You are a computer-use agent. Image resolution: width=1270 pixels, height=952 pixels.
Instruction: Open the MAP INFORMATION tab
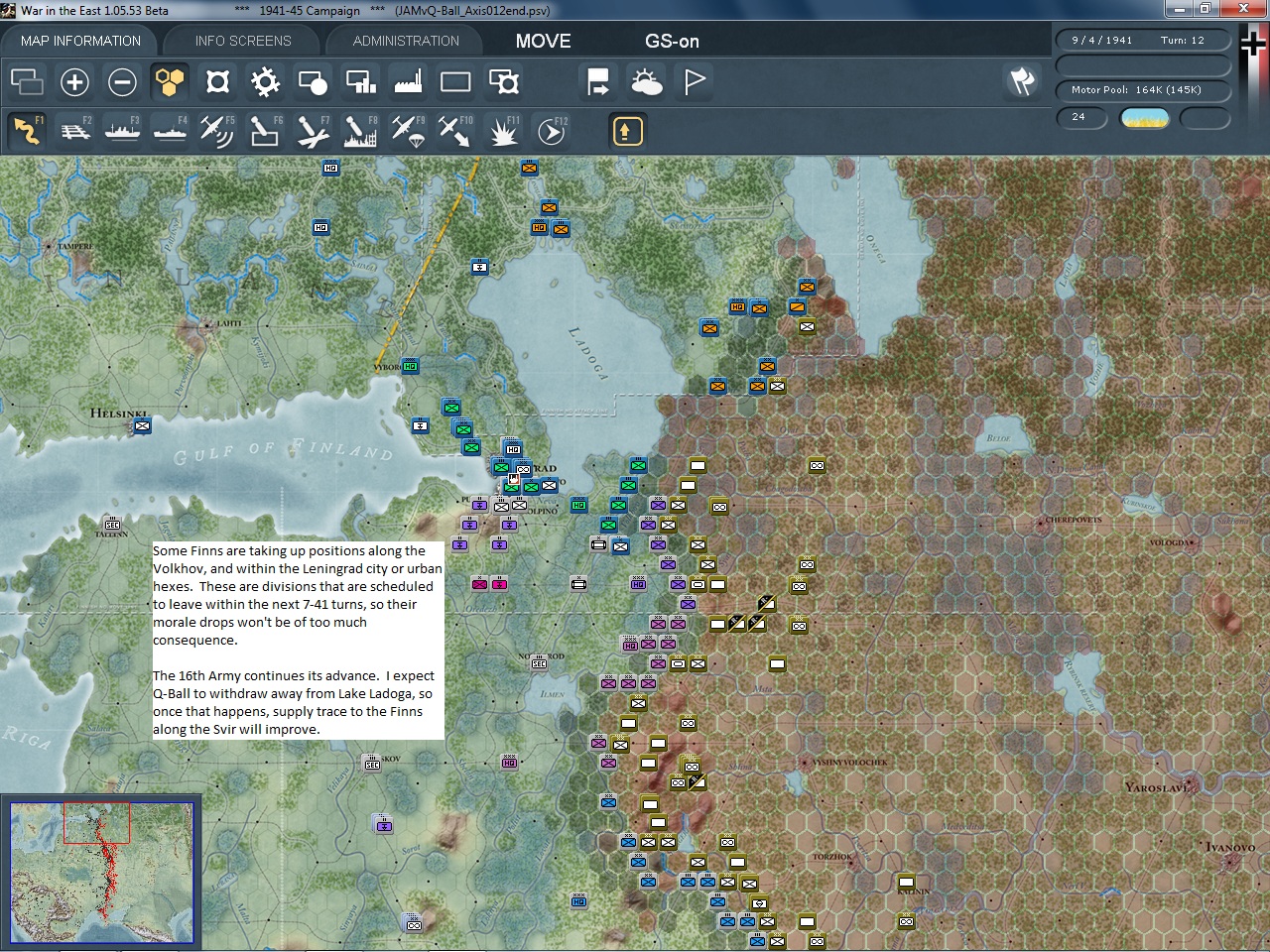click(80, 41)
